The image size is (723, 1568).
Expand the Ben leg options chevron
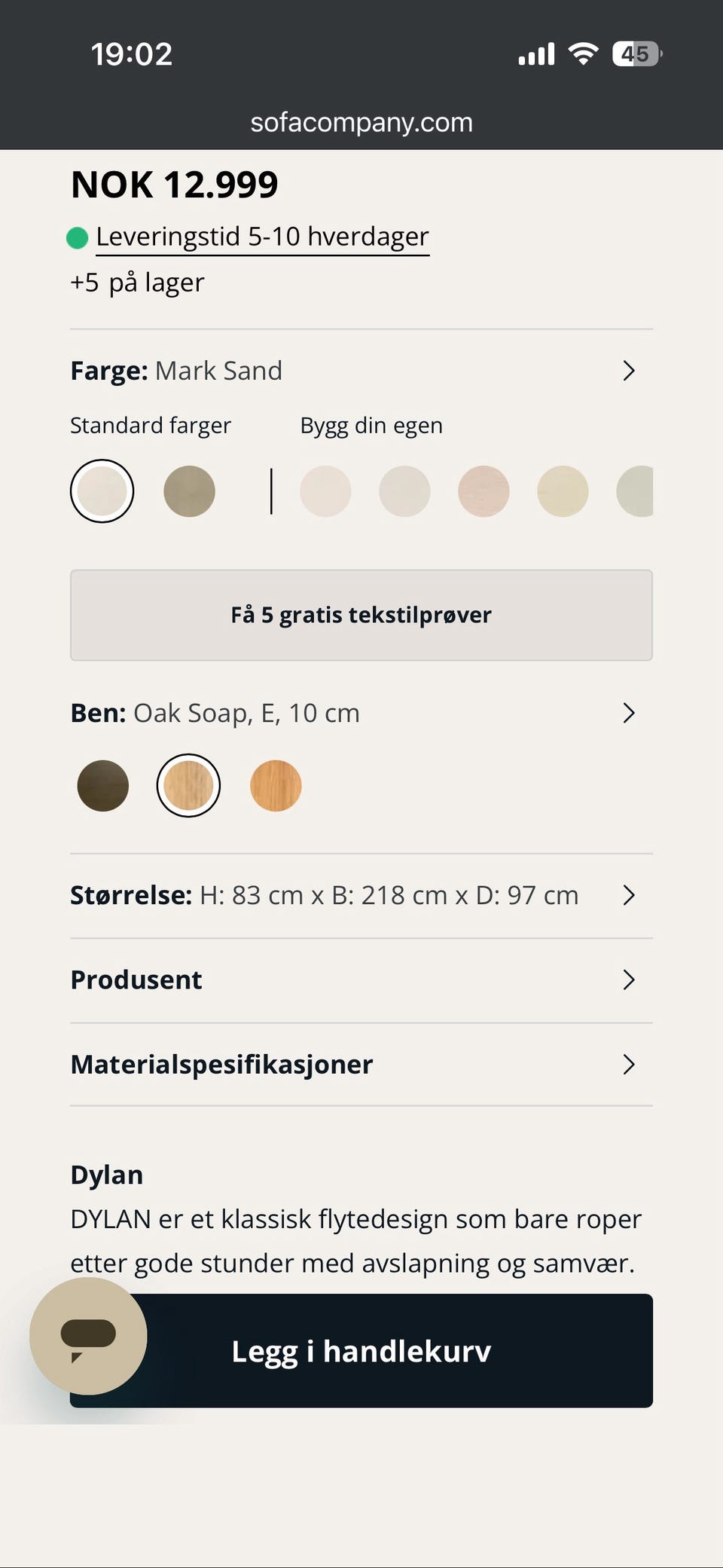pyautogui.click(x=629, y=713)
